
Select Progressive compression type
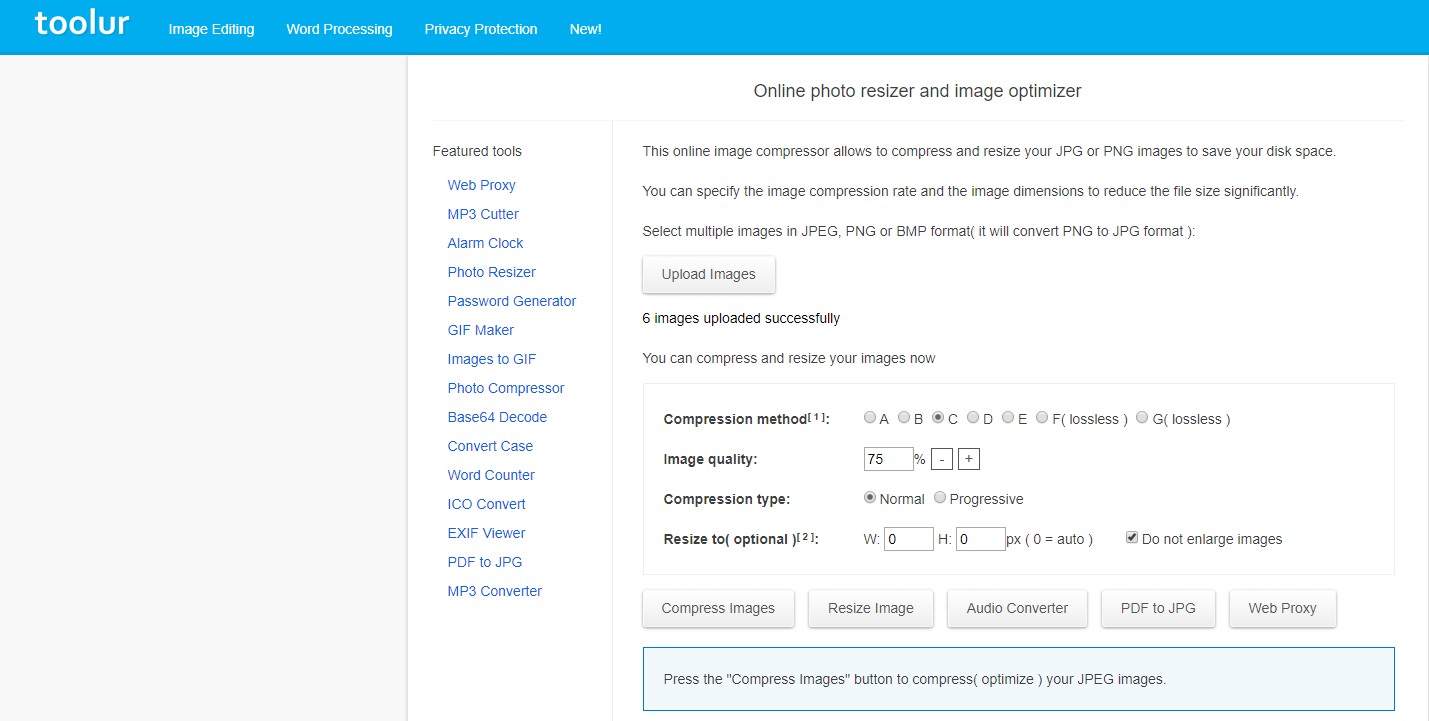click(940, 498)
